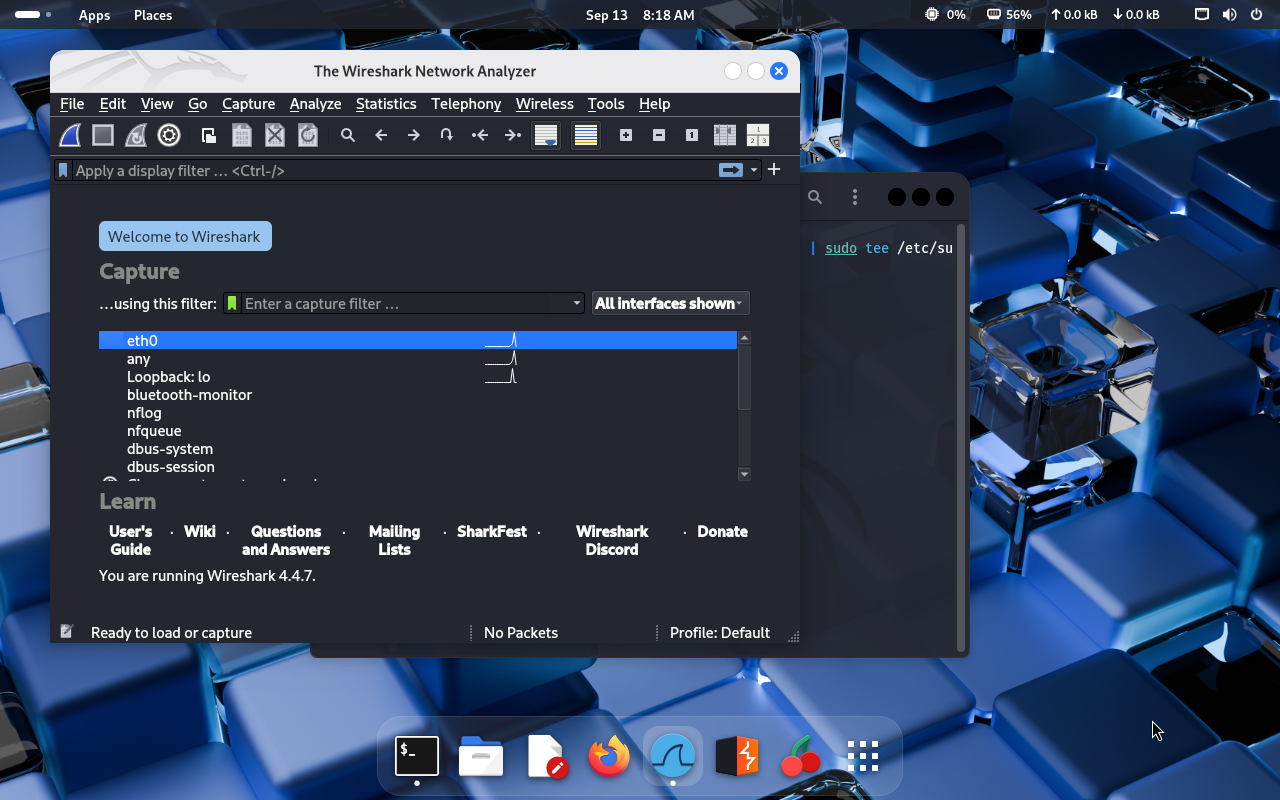Zoom in the packet text
Viewport: 1280px width, 800px height.
click(x=626, y=135)
